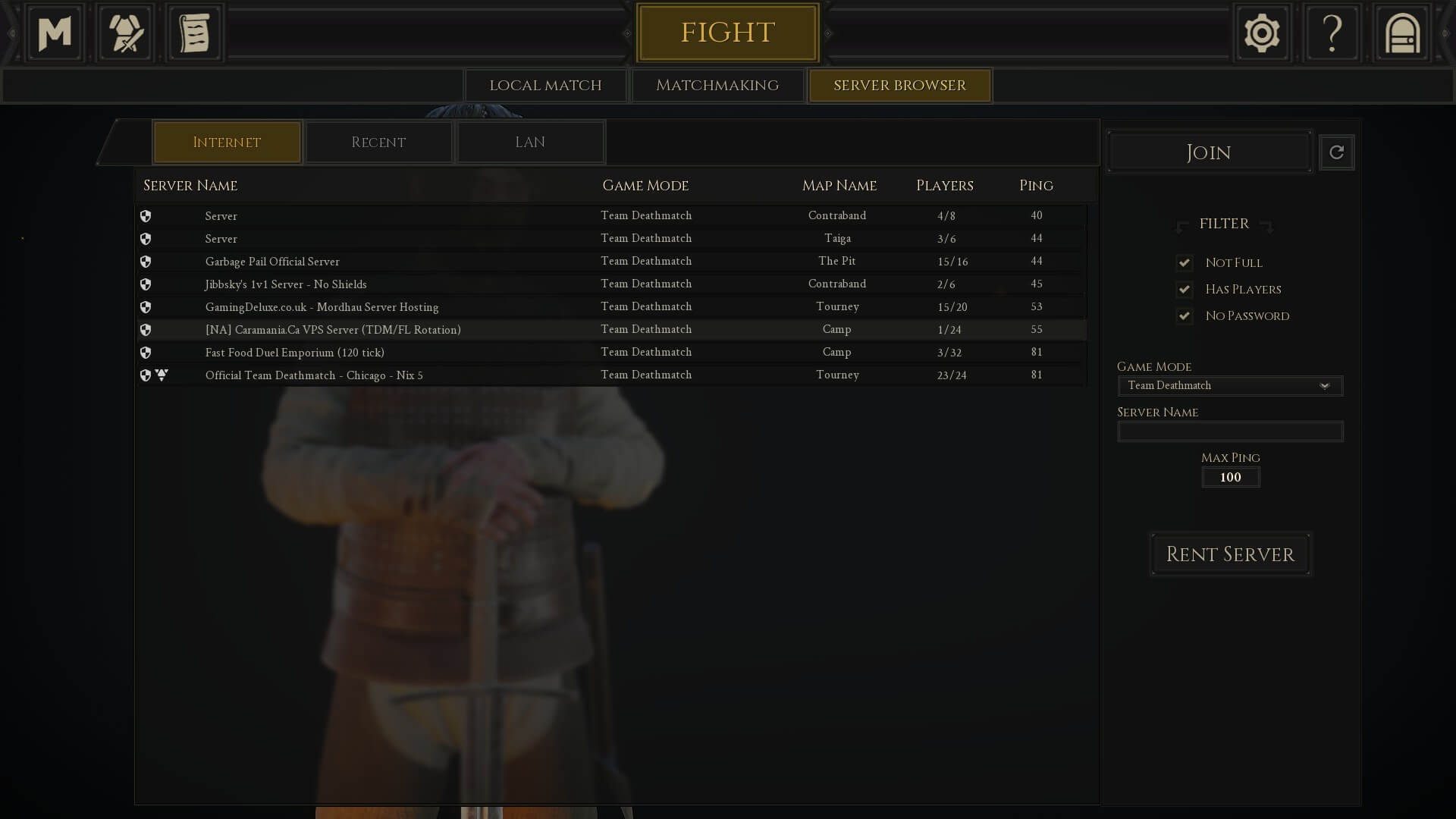This screenshot has height=819, width=1456.
Task: Refresh the server list
Action: (1336, 152)
